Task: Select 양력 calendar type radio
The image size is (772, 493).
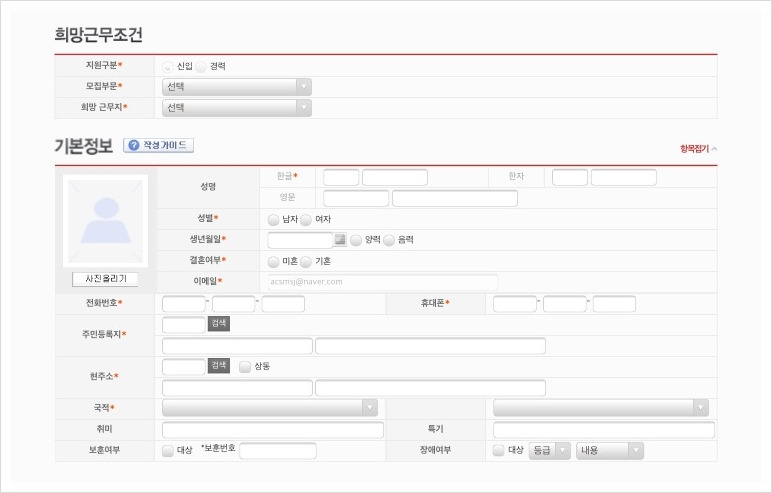Action: pyautogui.click(x=355, y=240)
